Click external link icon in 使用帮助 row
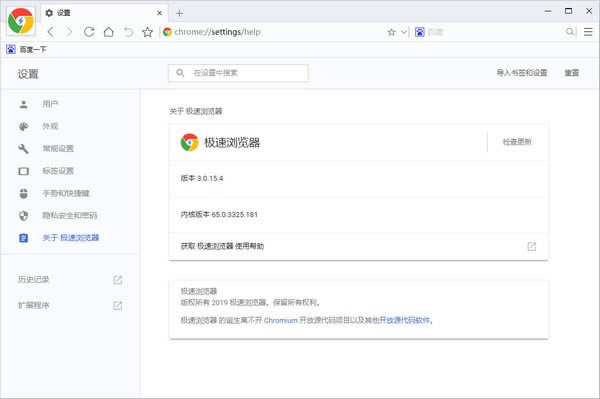Image resolution: width=600 pixels, height=399 pixels. coord(532,246)
